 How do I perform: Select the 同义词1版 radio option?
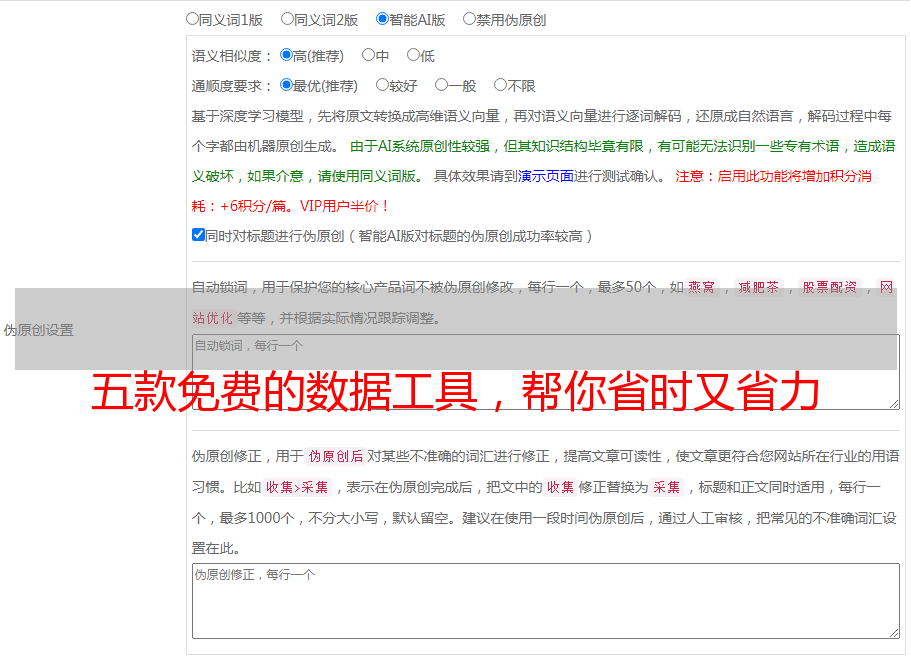192,19
